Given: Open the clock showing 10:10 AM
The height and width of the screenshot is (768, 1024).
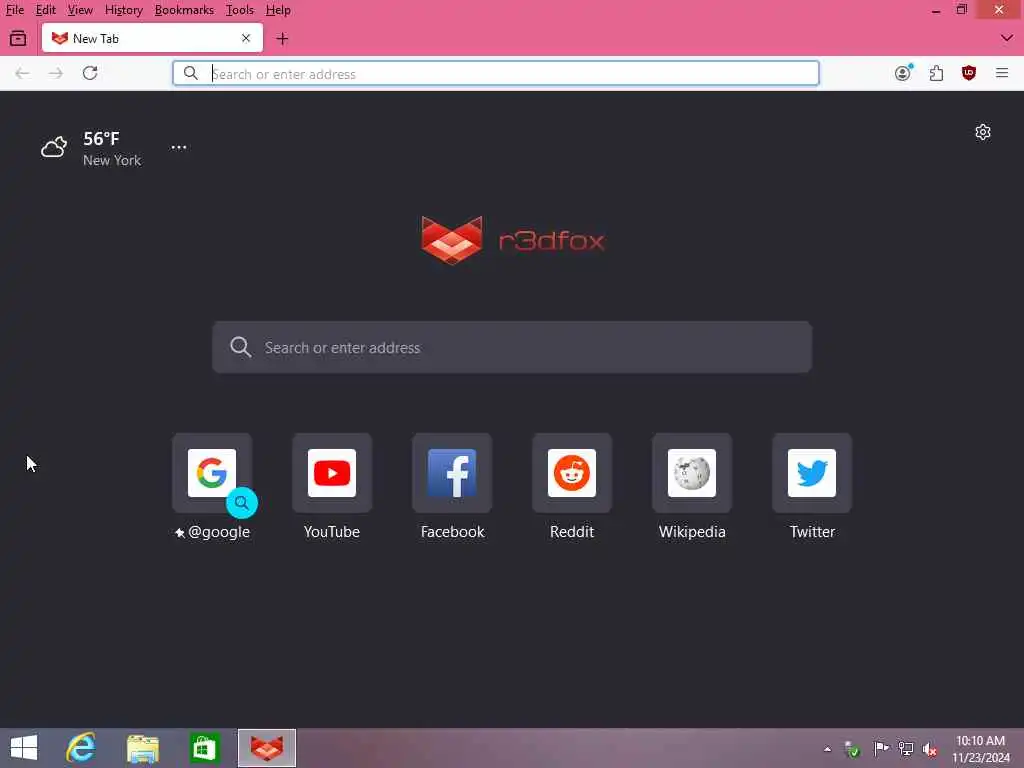Looking at the screenshot, I should point(980,748).
